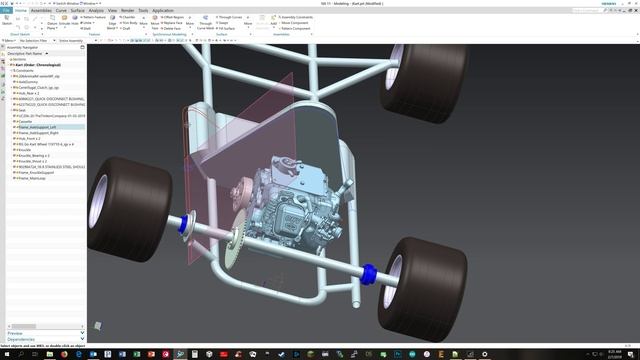Click the Add component tool
The height and width of the screenshot is (360, 640).
coord(273,20)
